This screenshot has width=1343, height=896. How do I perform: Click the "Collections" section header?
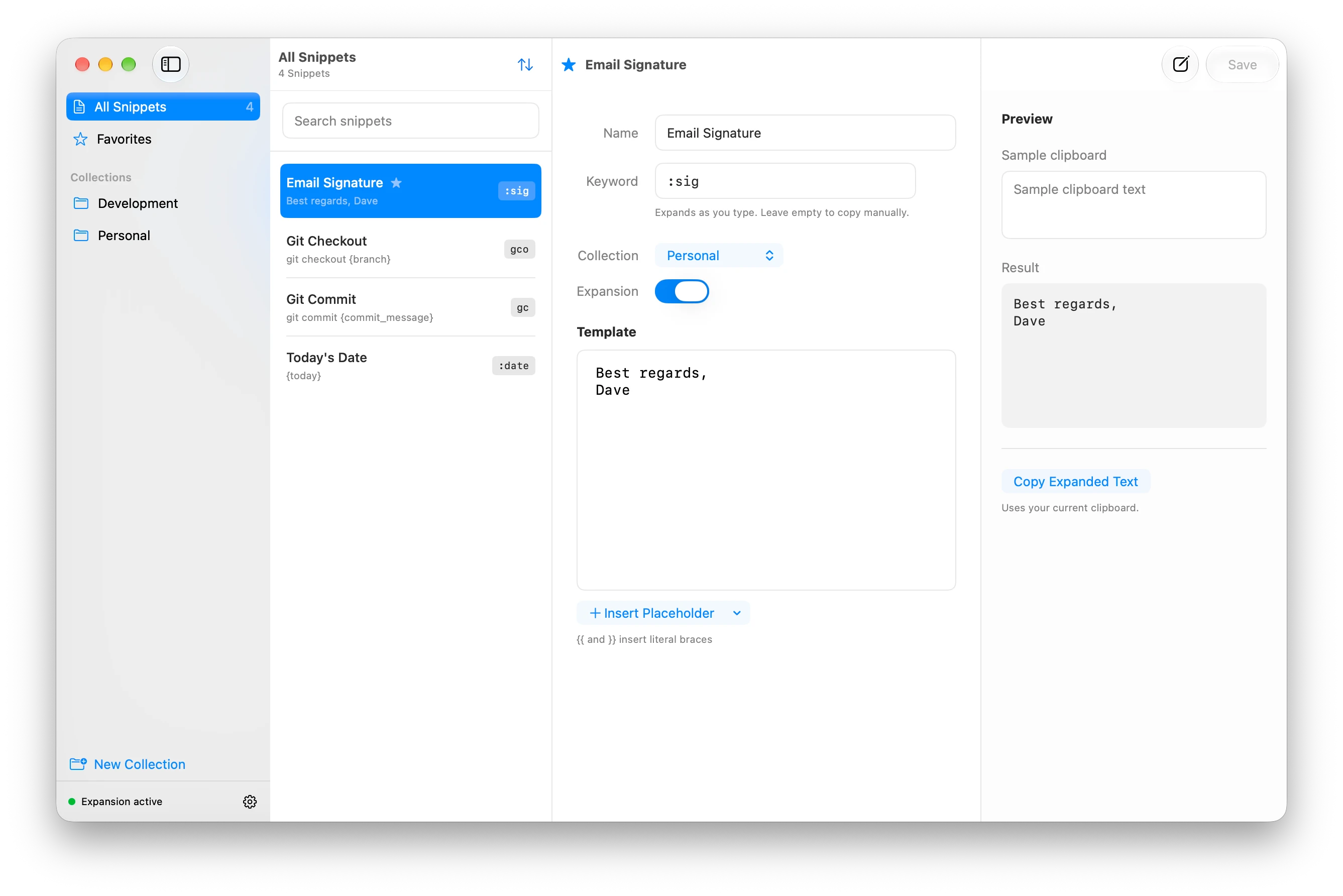click(100, 177)
